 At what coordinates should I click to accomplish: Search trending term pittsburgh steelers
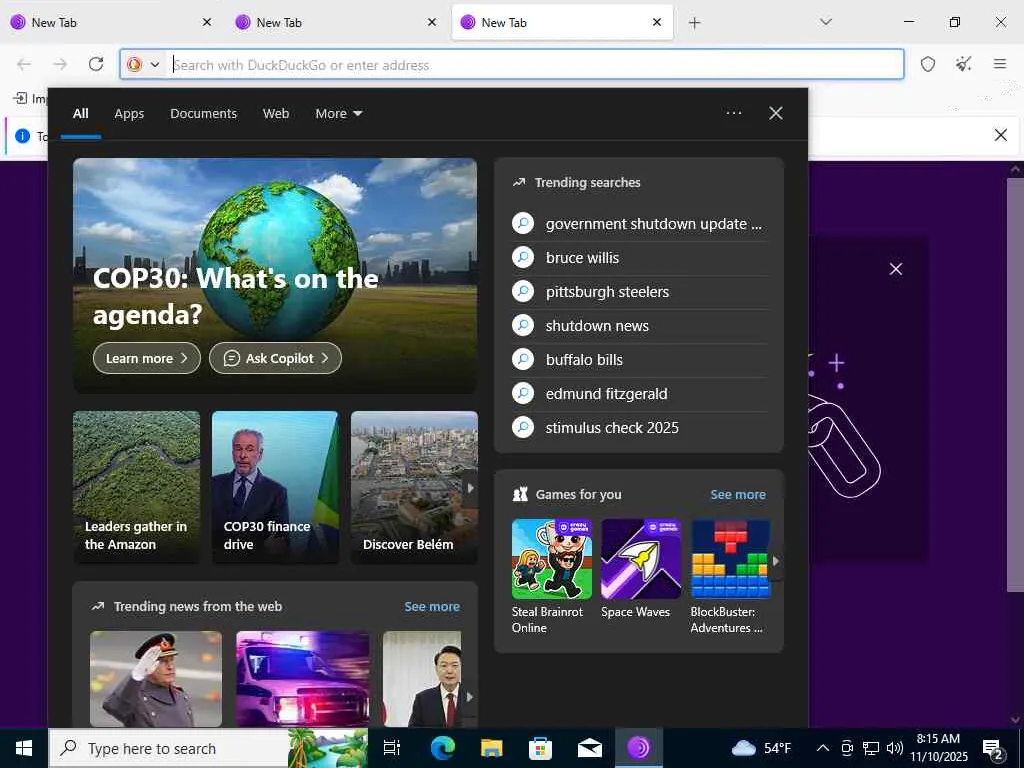[640, 292]
